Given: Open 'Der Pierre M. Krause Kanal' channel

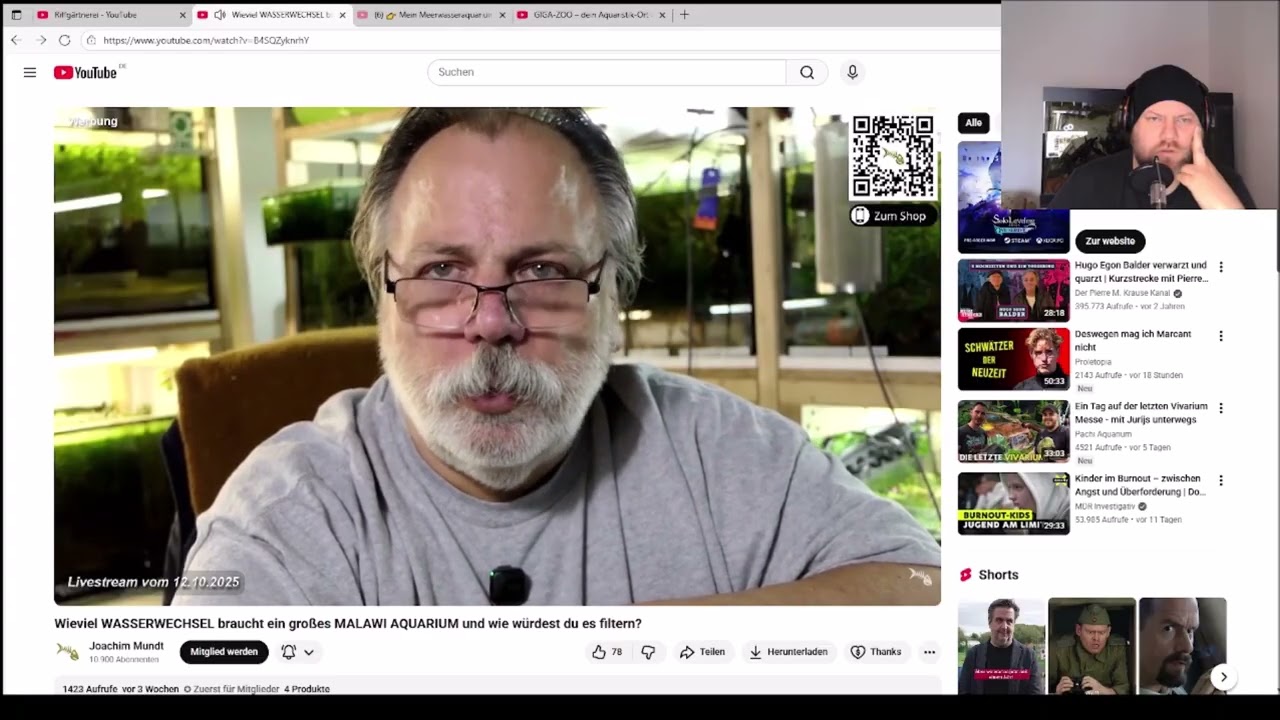Looking at the screenshot, I should [x=1122, y=293].
